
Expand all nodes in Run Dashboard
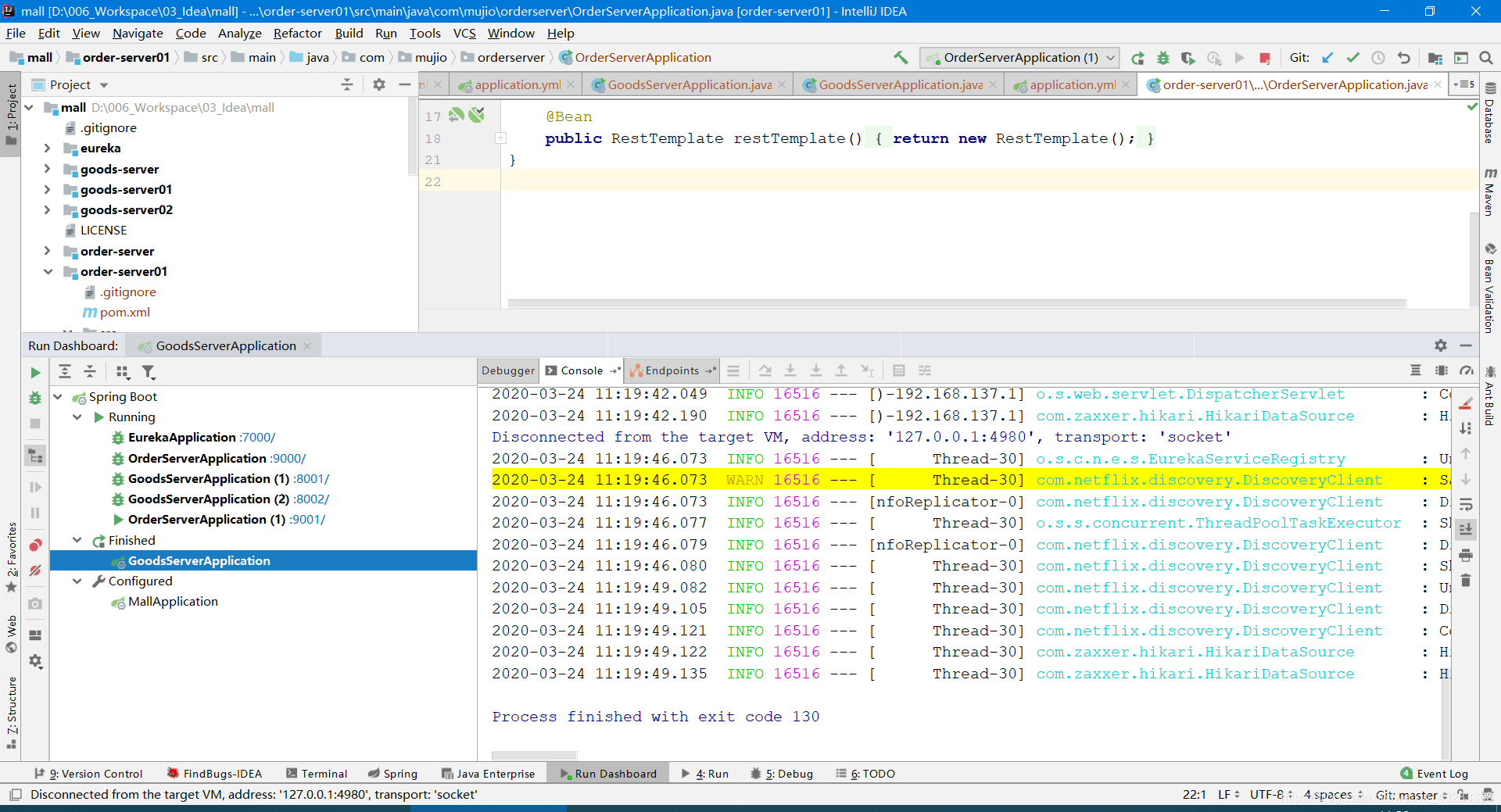click(x=65, y=372)
